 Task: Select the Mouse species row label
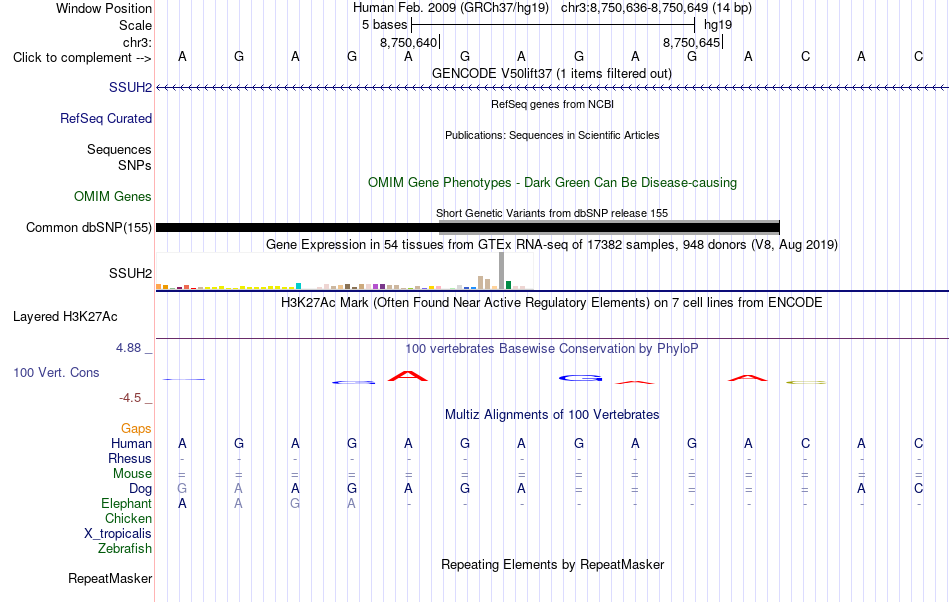[x=132, y=474]
